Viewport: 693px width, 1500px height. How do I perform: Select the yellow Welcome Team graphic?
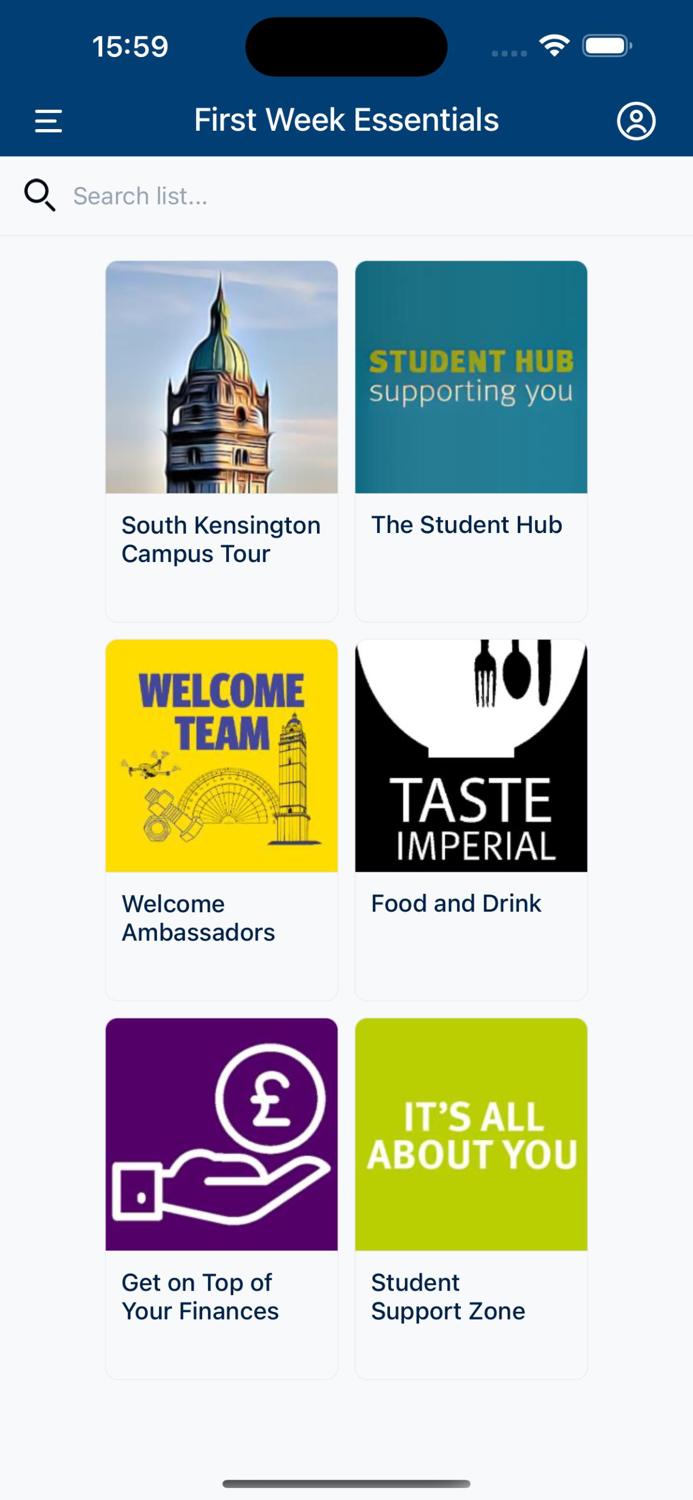(221, 756)
